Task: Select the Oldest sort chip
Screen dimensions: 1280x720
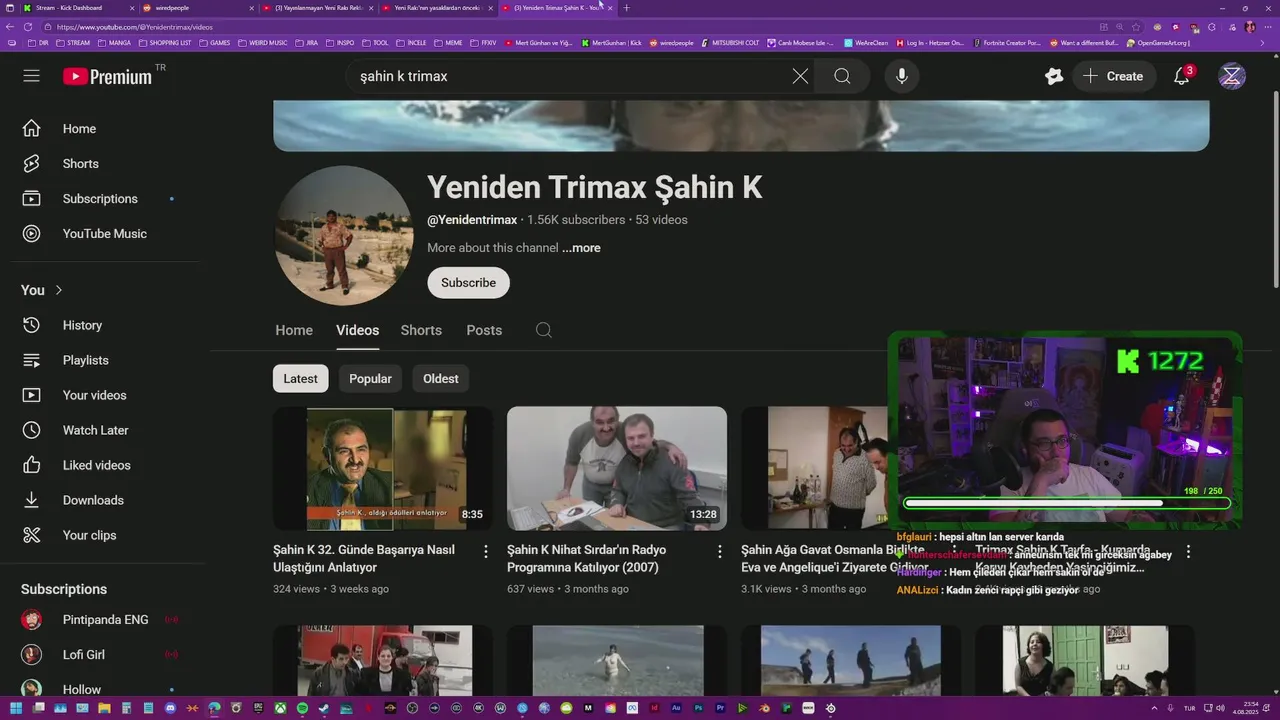Action: pos(440,379)
